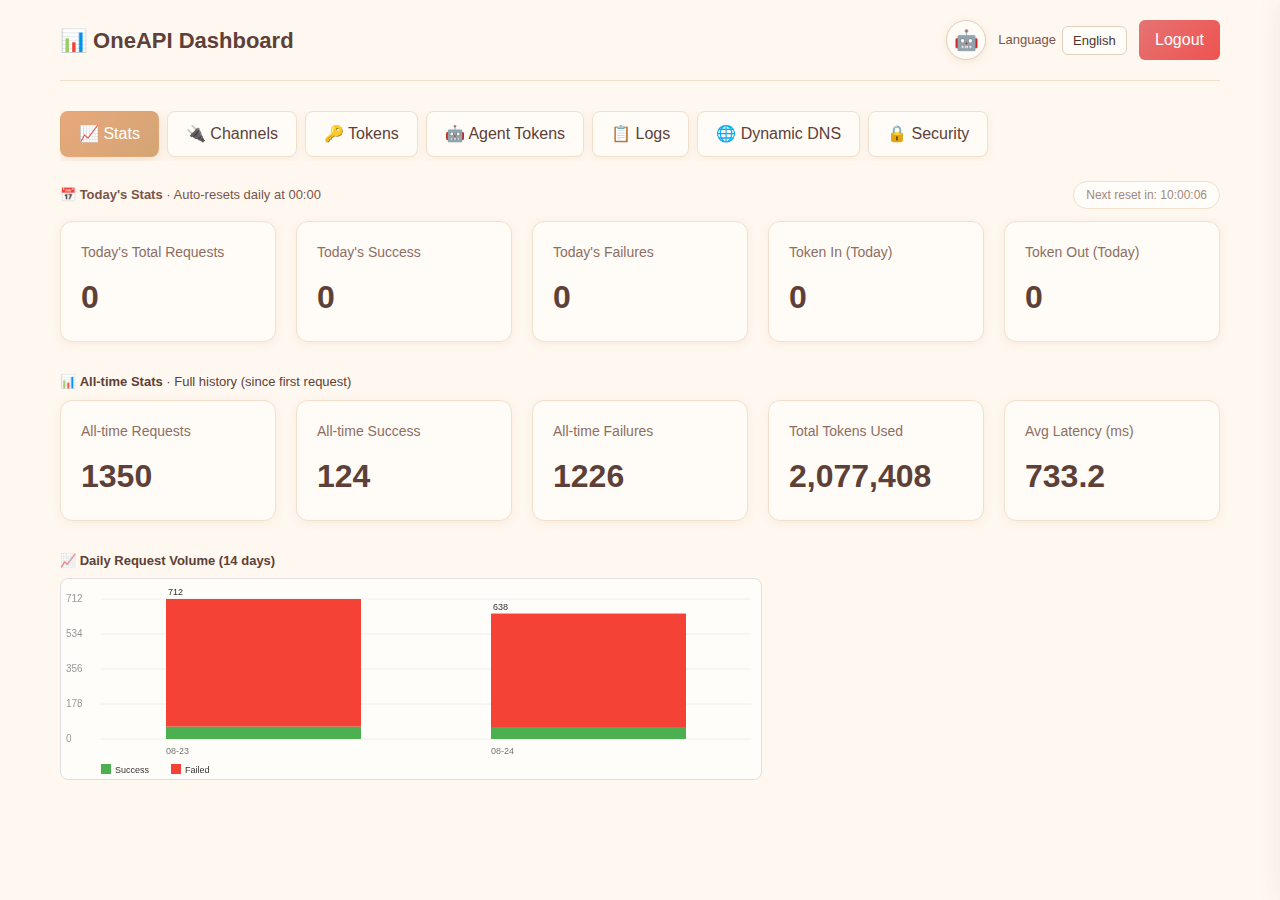
Task: Click the 712 bar value label
Action: pyautogui.click(x=175, y=592)
